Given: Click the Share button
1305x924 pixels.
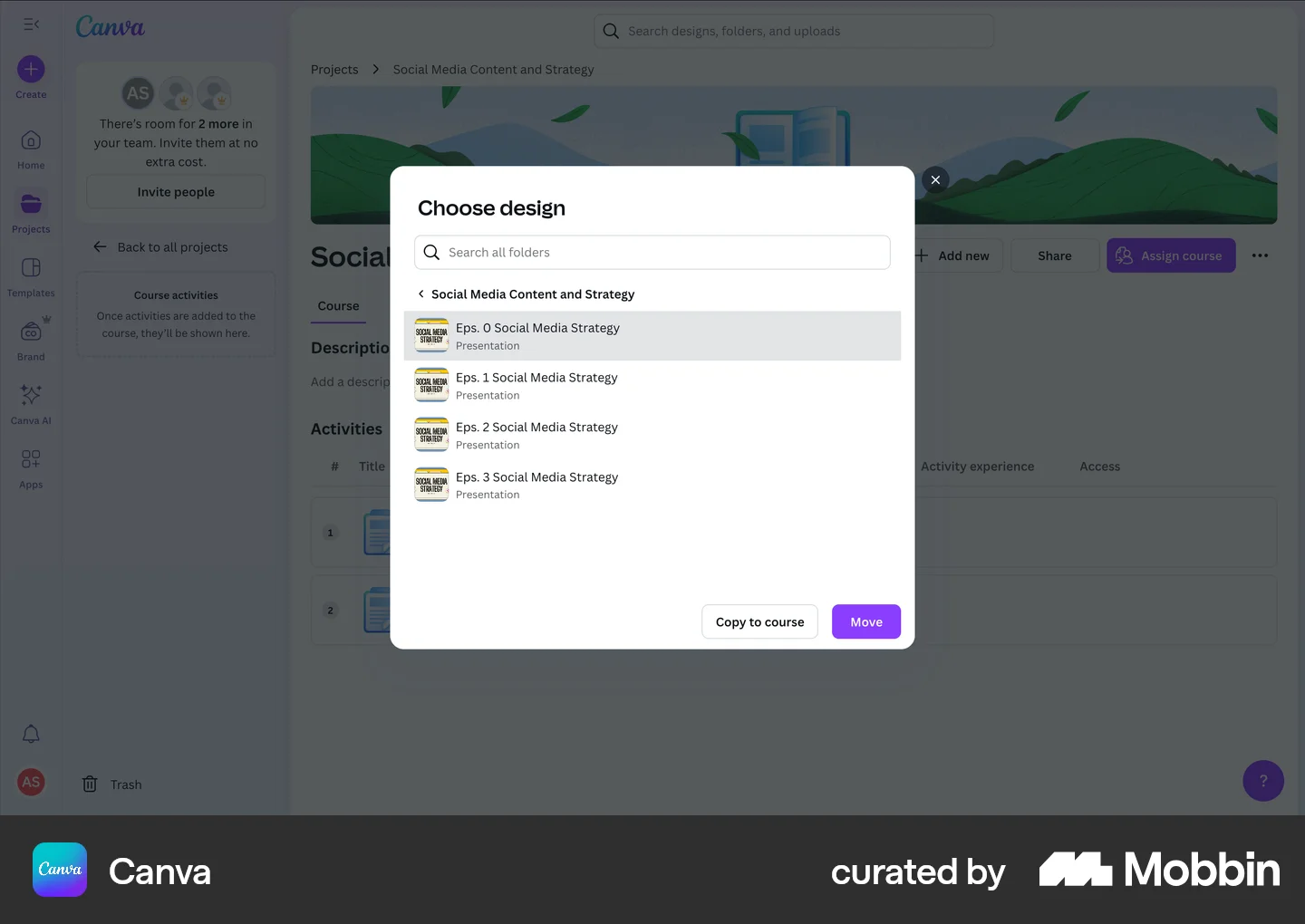Looking at the screenshot, I should coord(1055,255).
